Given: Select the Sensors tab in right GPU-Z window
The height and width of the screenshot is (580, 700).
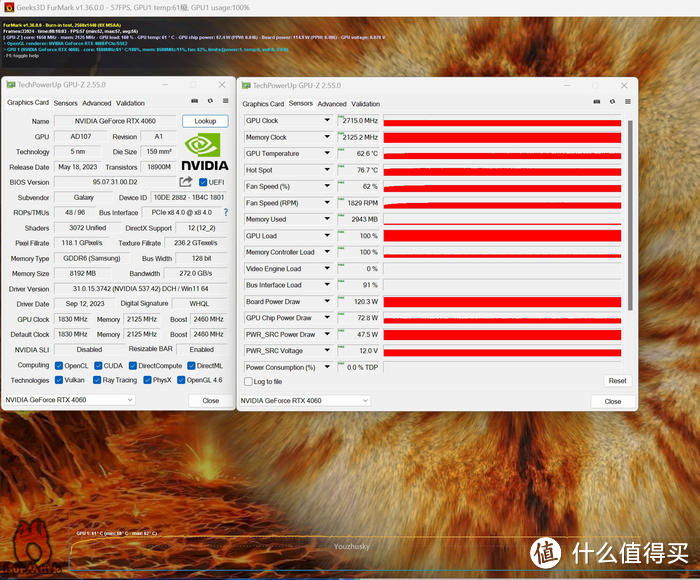Looking at the screenshot, I should (300, 103).
